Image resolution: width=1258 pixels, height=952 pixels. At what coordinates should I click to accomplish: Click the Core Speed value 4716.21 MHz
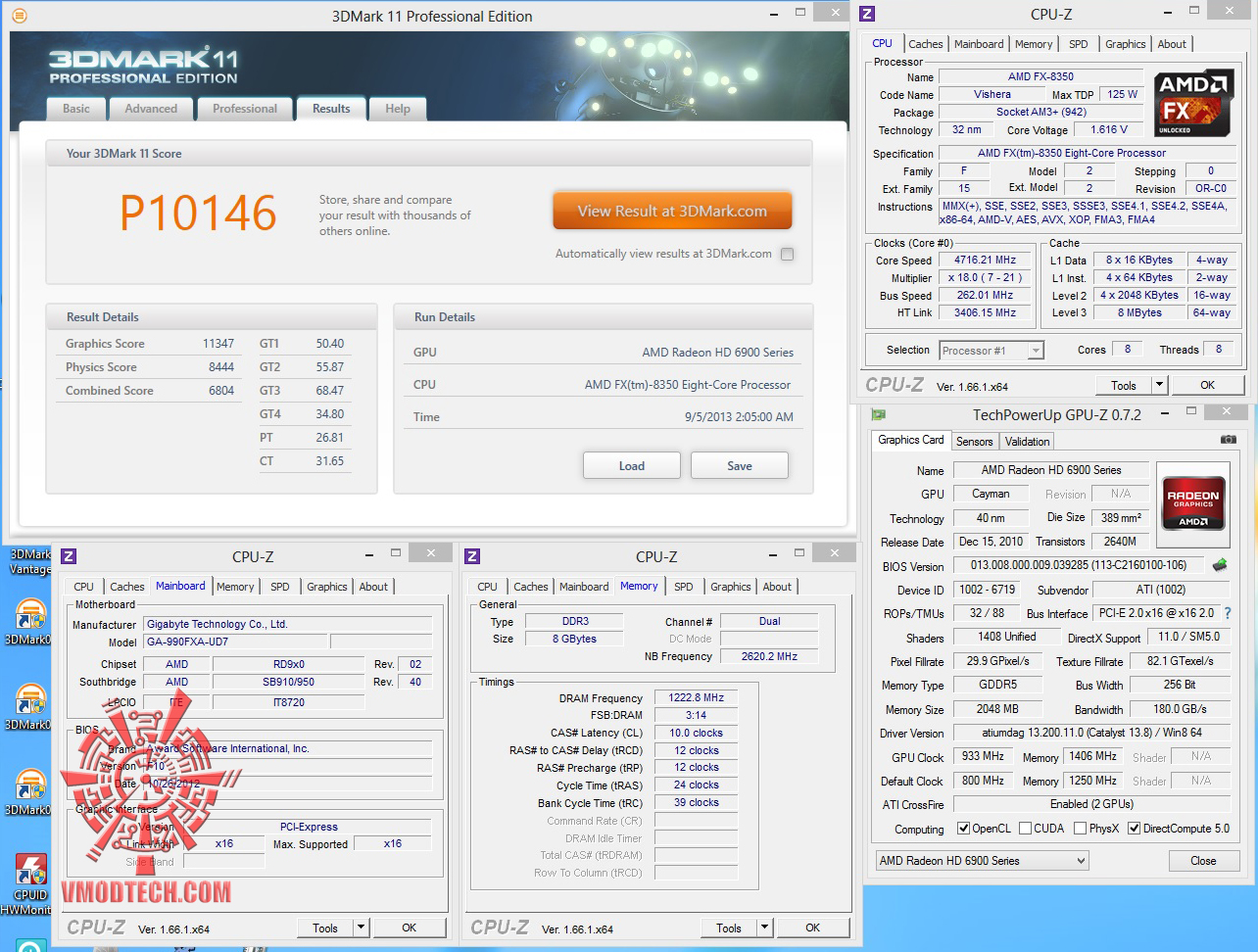(985, 261)
